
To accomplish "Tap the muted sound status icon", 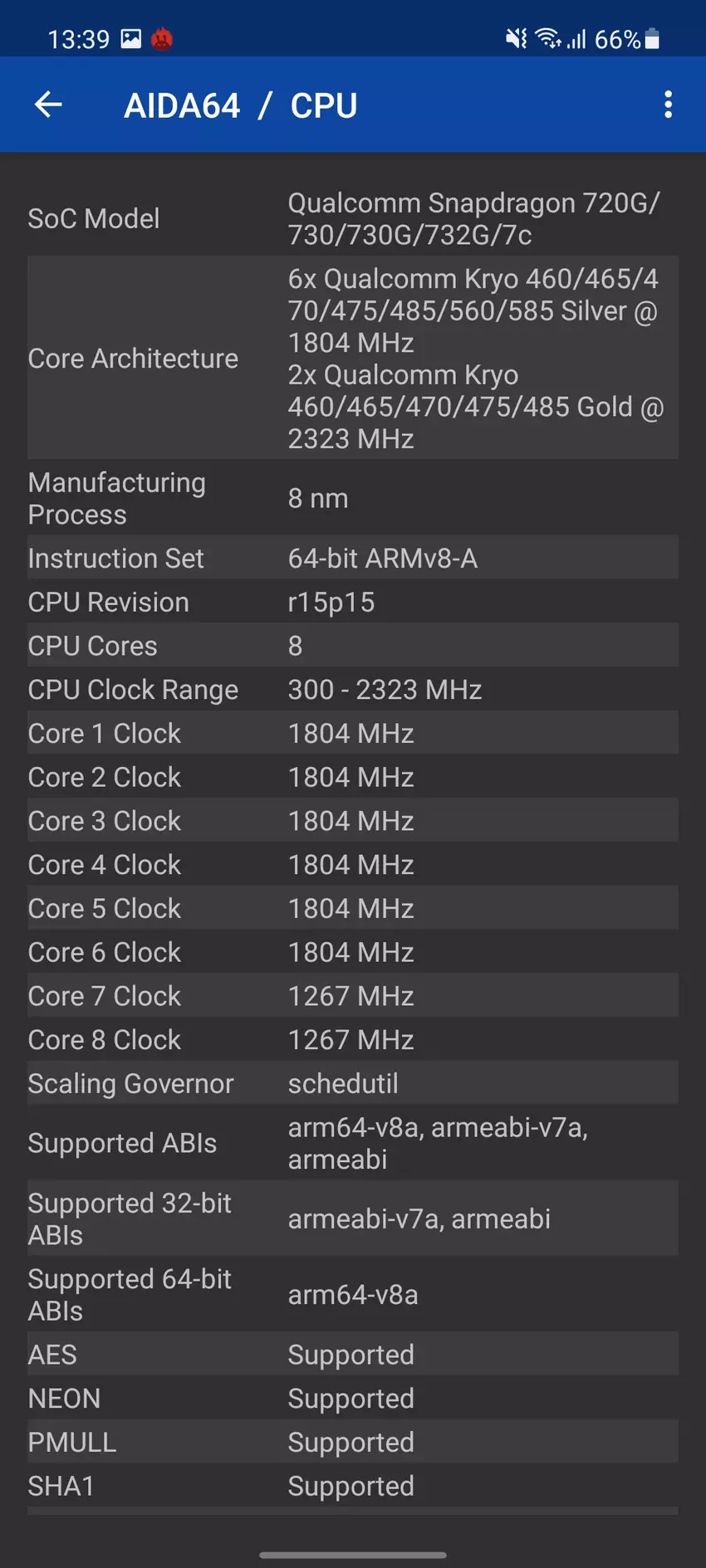I will (516, 39).
